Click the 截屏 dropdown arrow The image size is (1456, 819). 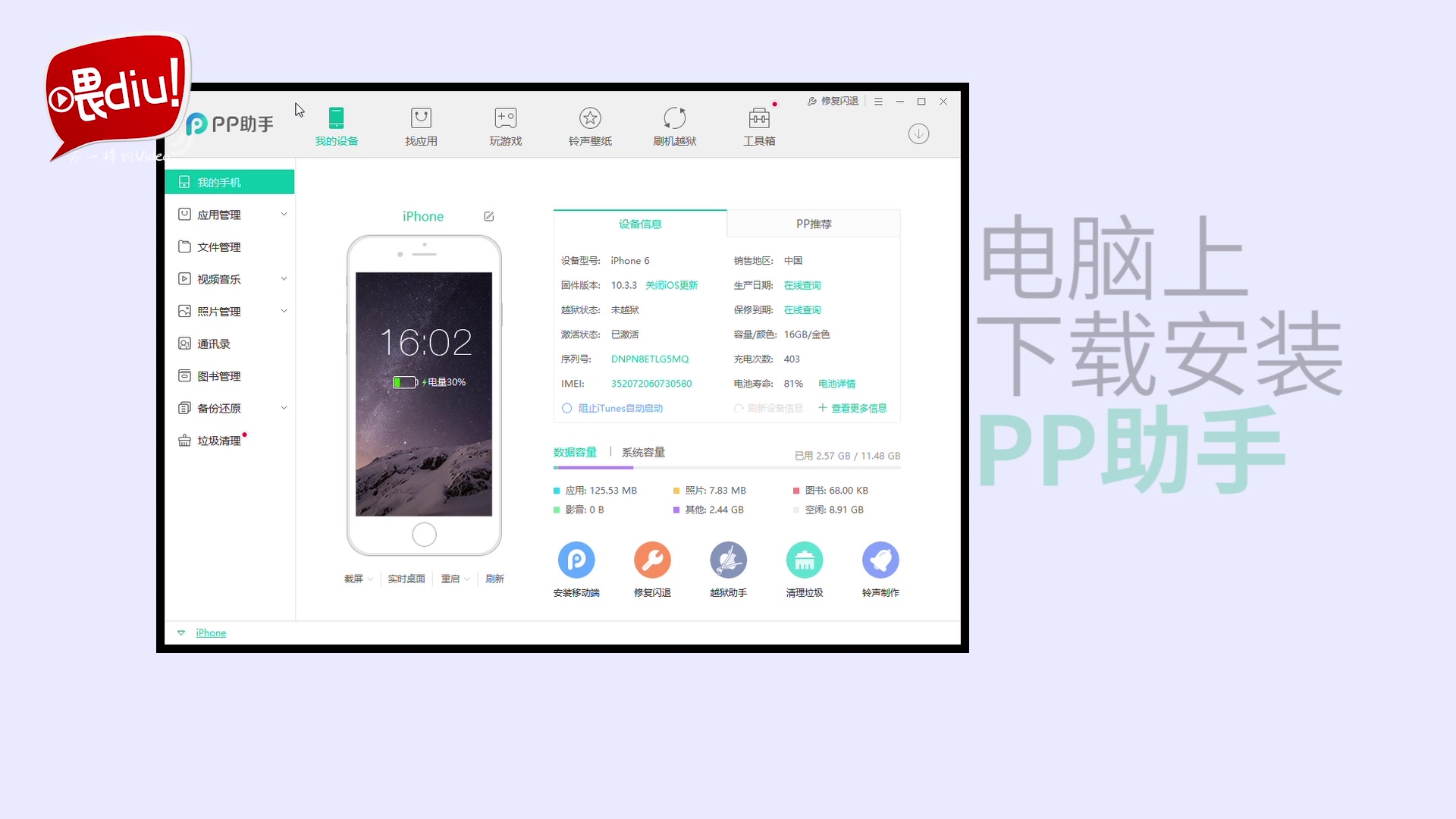pos(369,579)
